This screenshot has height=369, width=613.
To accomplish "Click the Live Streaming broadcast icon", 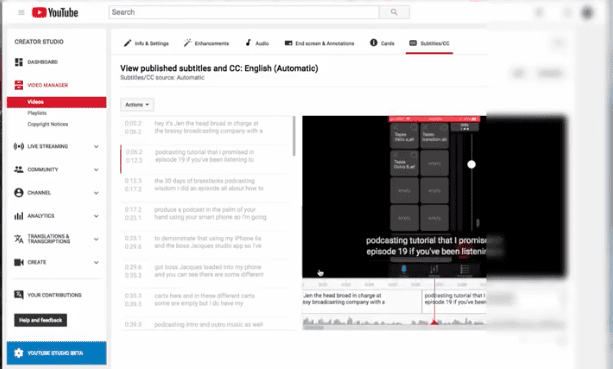I will pyautogui.click(x=18, y=146).
